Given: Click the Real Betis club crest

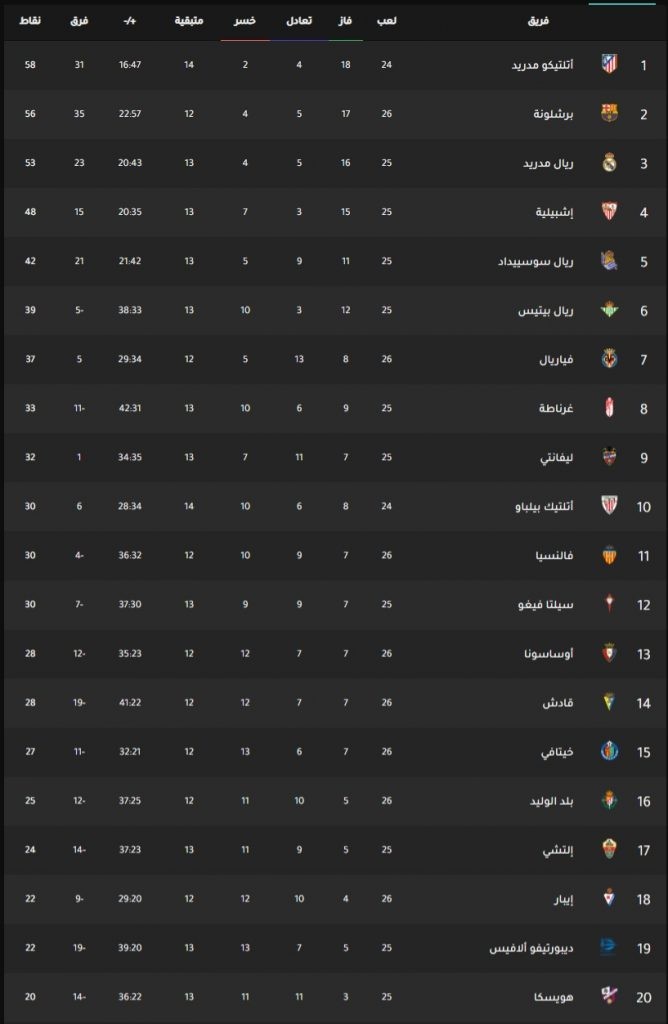Looking at the screenshot, I should click(x=609, y=310).
